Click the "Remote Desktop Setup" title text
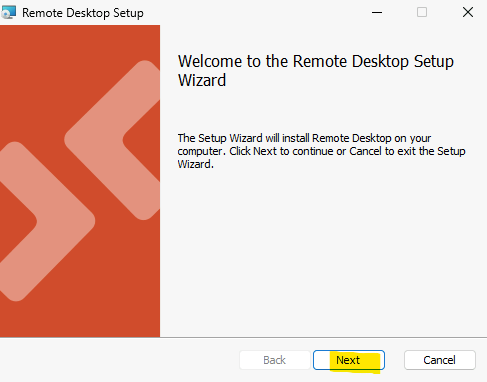Image resolution: width=487 pixels, height=382 pixels. 83,13
